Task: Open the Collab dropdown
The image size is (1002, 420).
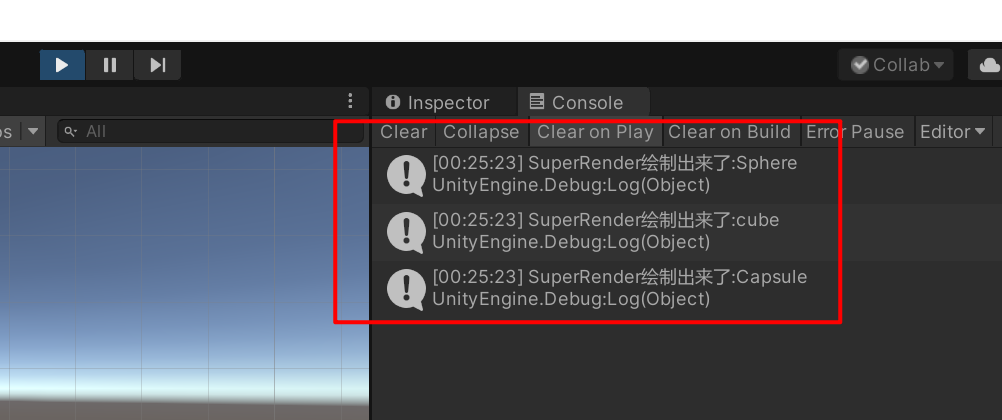Action: tap(896, 65)
